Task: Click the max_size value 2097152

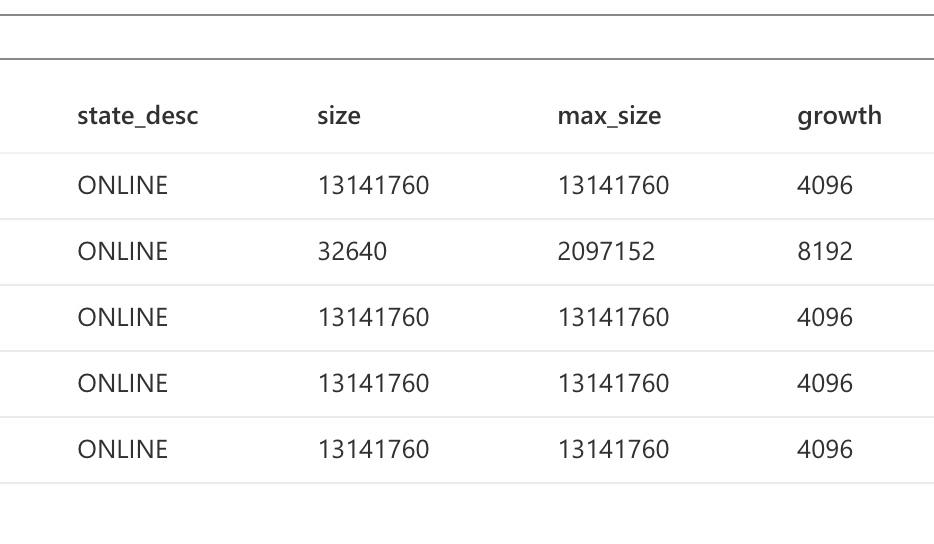Action: 606,251
